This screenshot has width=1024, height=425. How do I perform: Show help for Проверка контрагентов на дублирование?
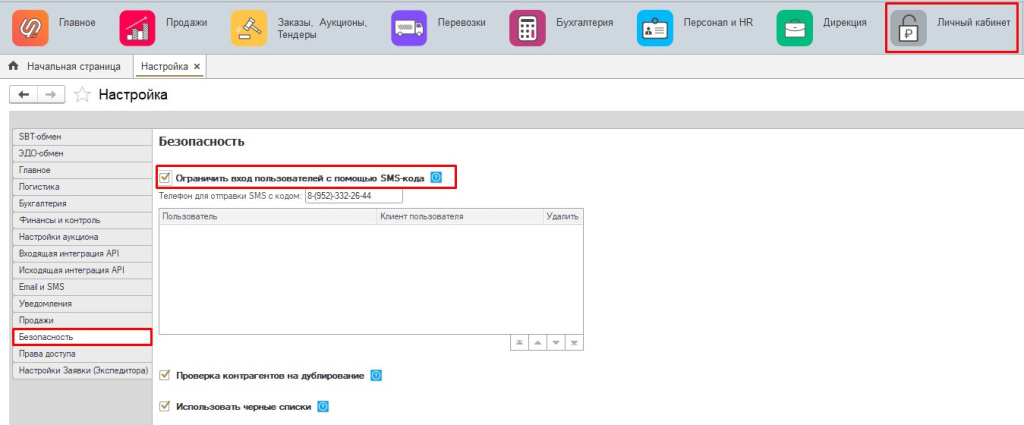(x=376, y=375)
